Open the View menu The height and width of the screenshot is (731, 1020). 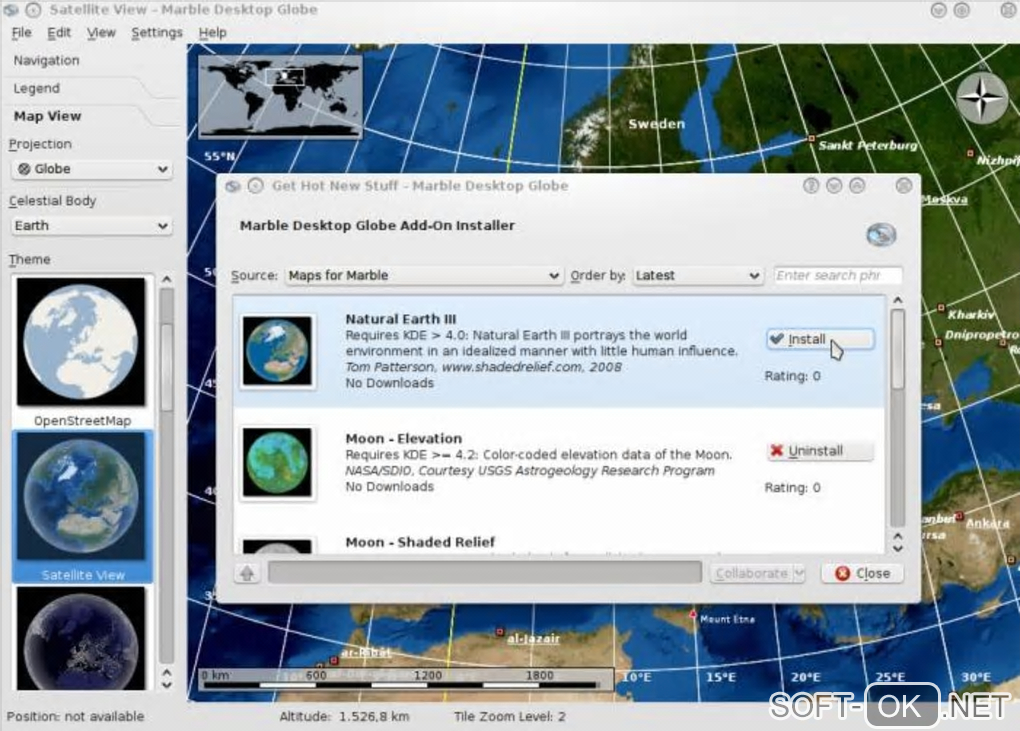click(x=101, y=33)
